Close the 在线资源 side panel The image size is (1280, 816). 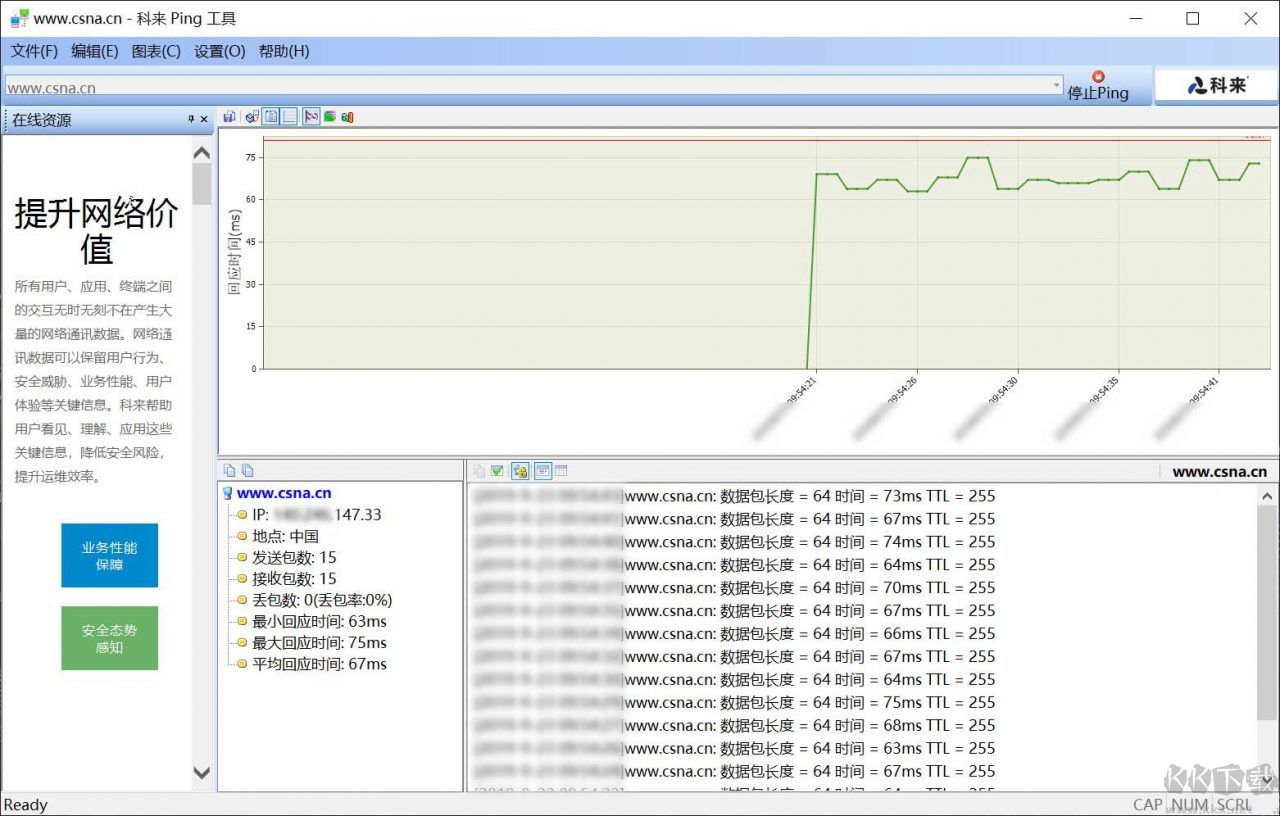pos(204,120)
